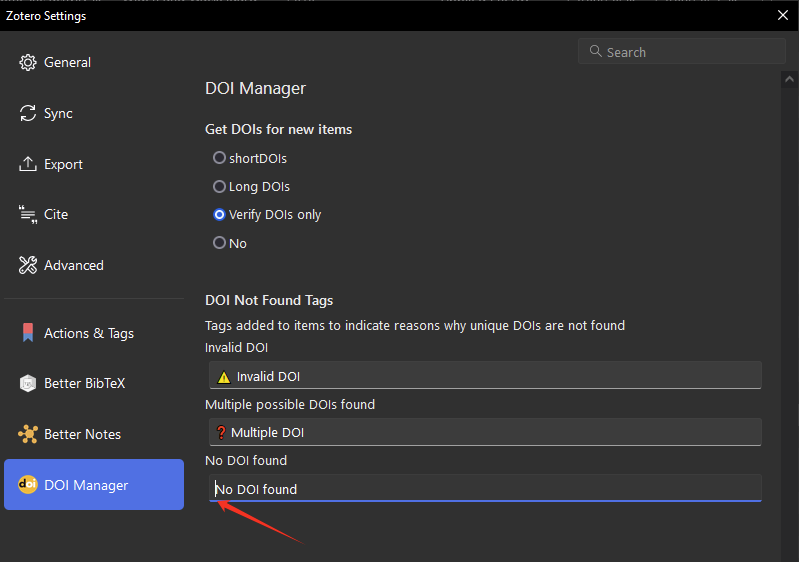Click the General gear icon
This screenshot has width=799, height=562.
tap(28, 62)
